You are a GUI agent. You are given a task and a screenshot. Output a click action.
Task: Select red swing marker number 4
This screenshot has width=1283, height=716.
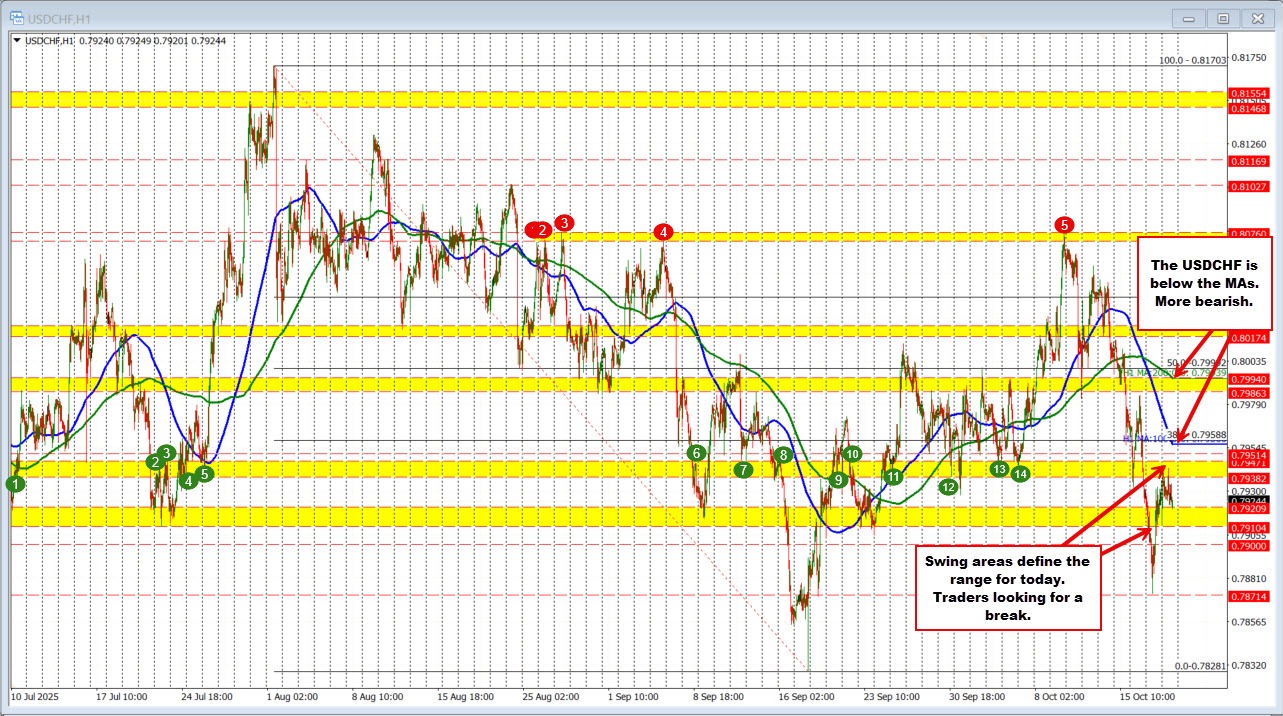pyautogui.click(x=663, y=232)
